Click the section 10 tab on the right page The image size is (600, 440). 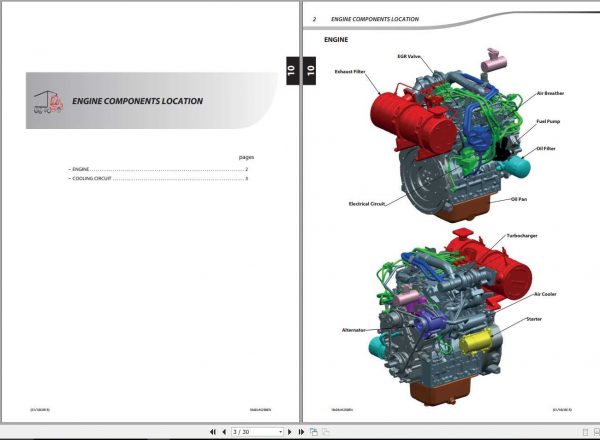click(310, 70)
